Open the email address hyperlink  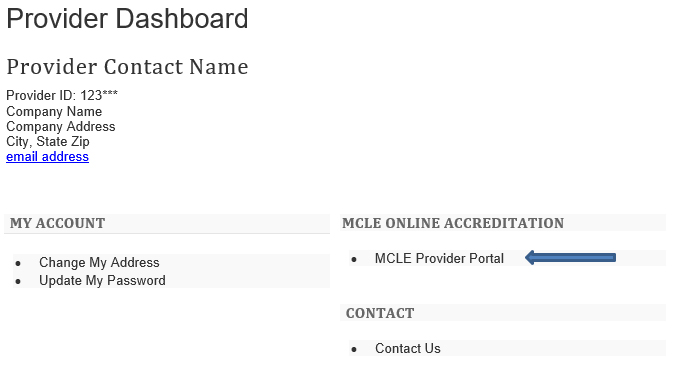[47, 157]
